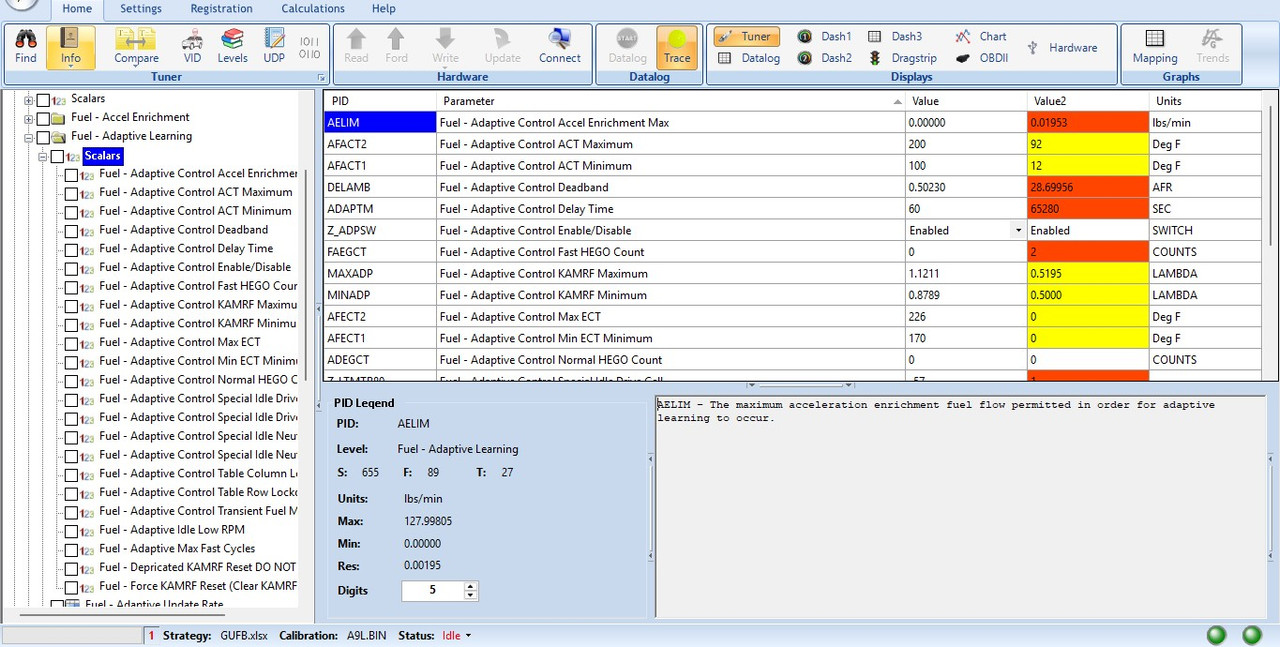
Task: Switch to the Settings ribbon tab
Action: [141, 9]
